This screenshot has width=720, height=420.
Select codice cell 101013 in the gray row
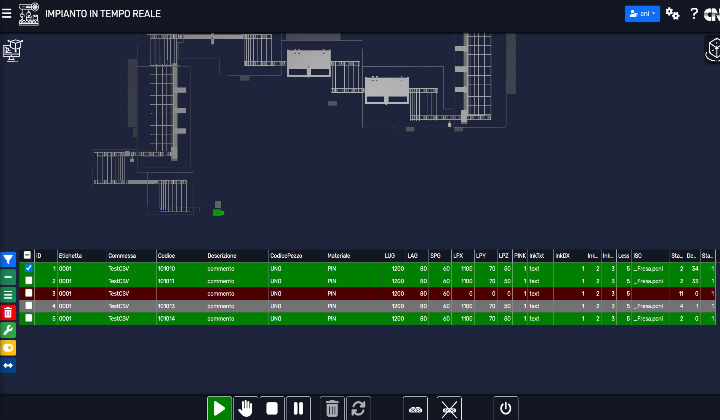click(181, 306)
